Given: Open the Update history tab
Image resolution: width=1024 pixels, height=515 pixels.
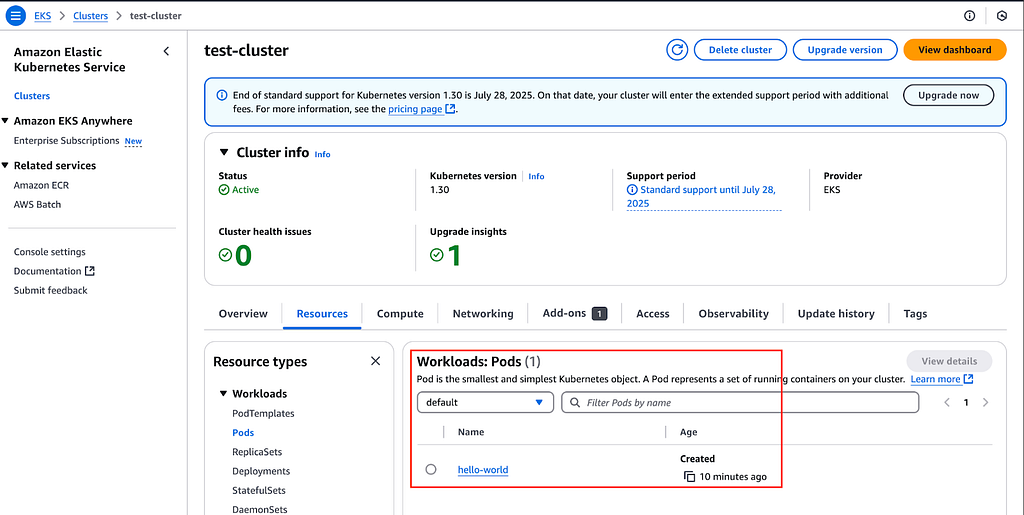Looking at the screenshot, I should 836,313.
